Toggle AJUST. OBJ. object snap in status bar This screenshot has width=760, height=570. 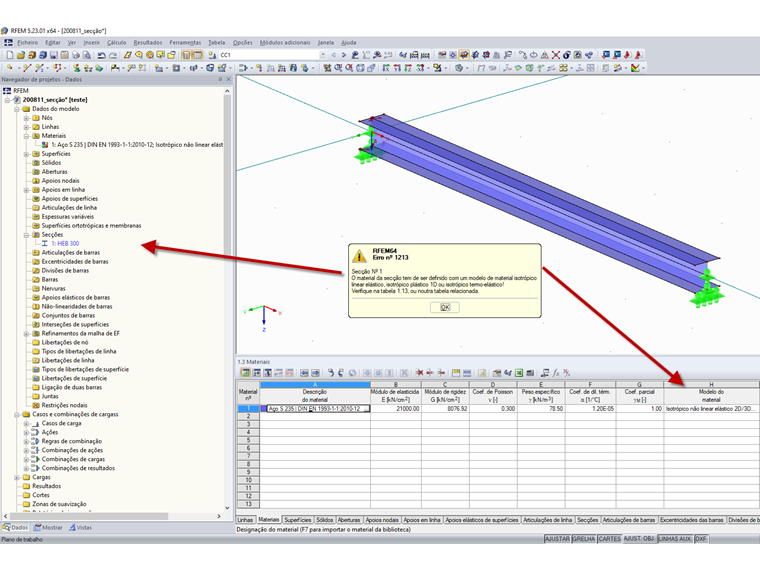(x=639, y=539)
